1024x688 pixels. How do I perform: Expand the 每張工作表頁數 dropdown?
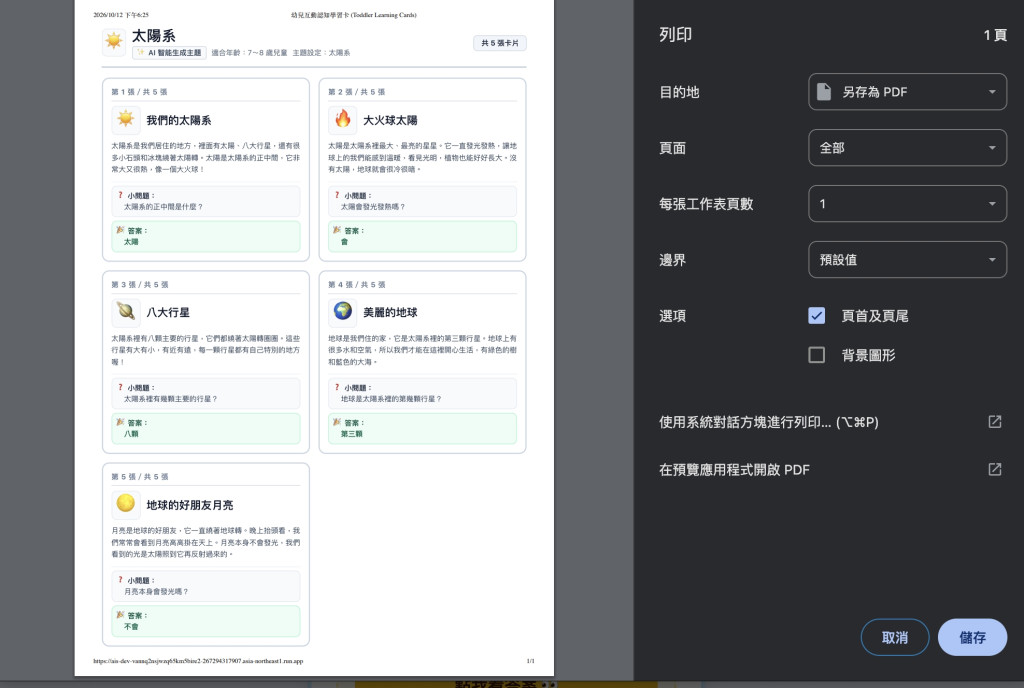pyautogui.click(x=907, y=204)
